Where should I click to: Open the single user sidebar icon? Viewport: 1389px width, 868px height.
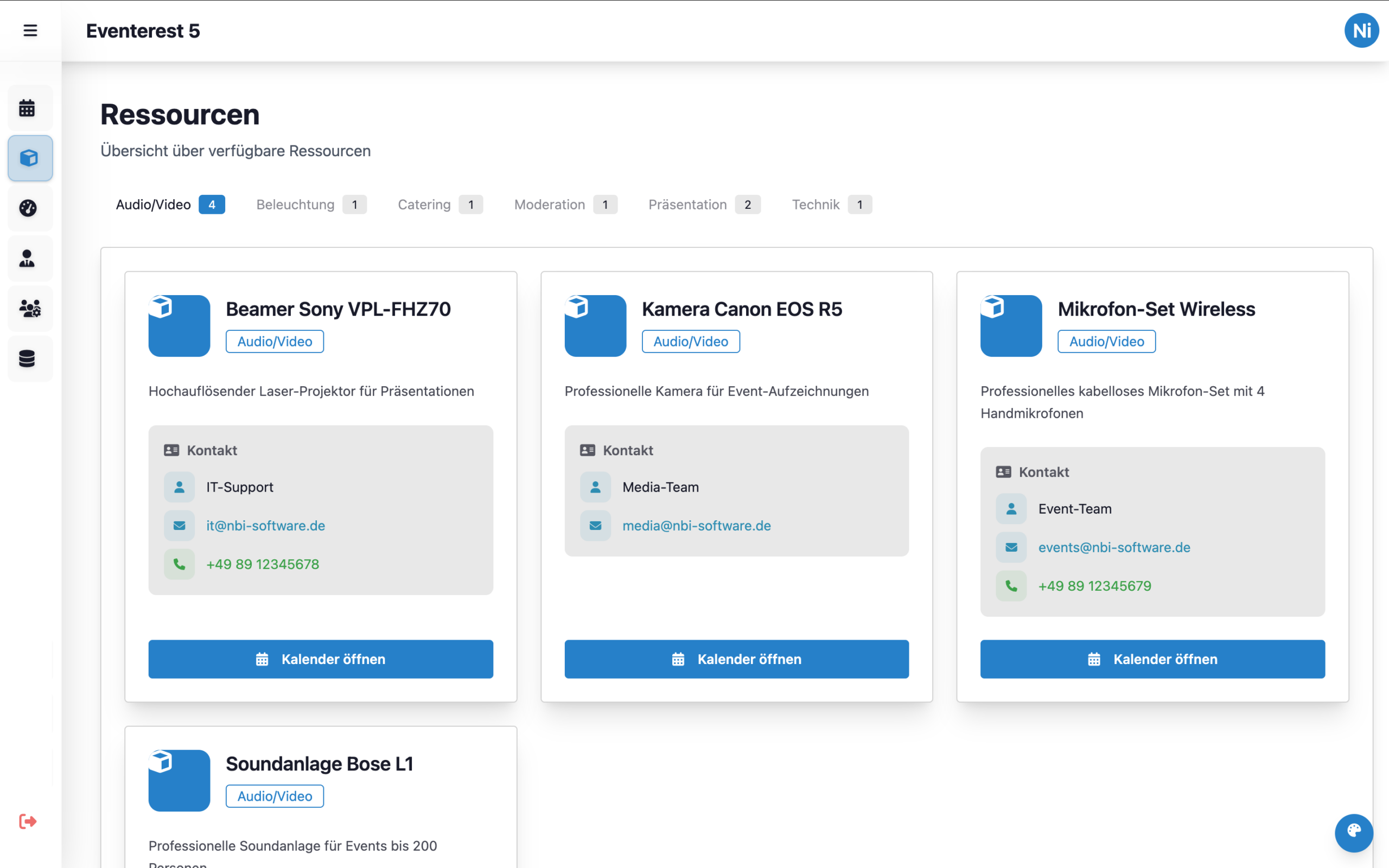pos(28,258)
